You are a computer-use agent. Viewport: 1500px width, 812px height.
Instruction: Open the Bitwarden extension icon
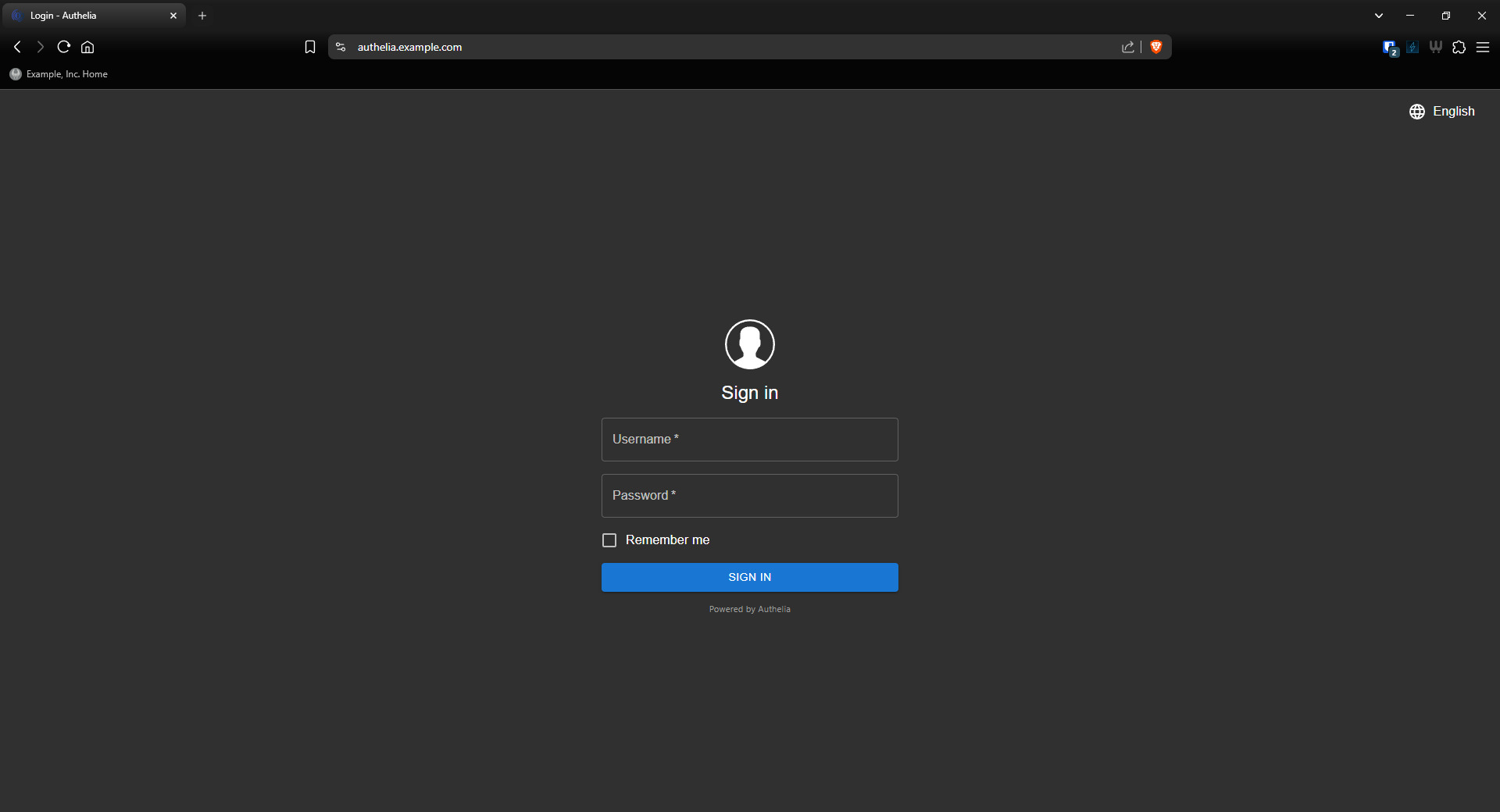[1389, 48]
